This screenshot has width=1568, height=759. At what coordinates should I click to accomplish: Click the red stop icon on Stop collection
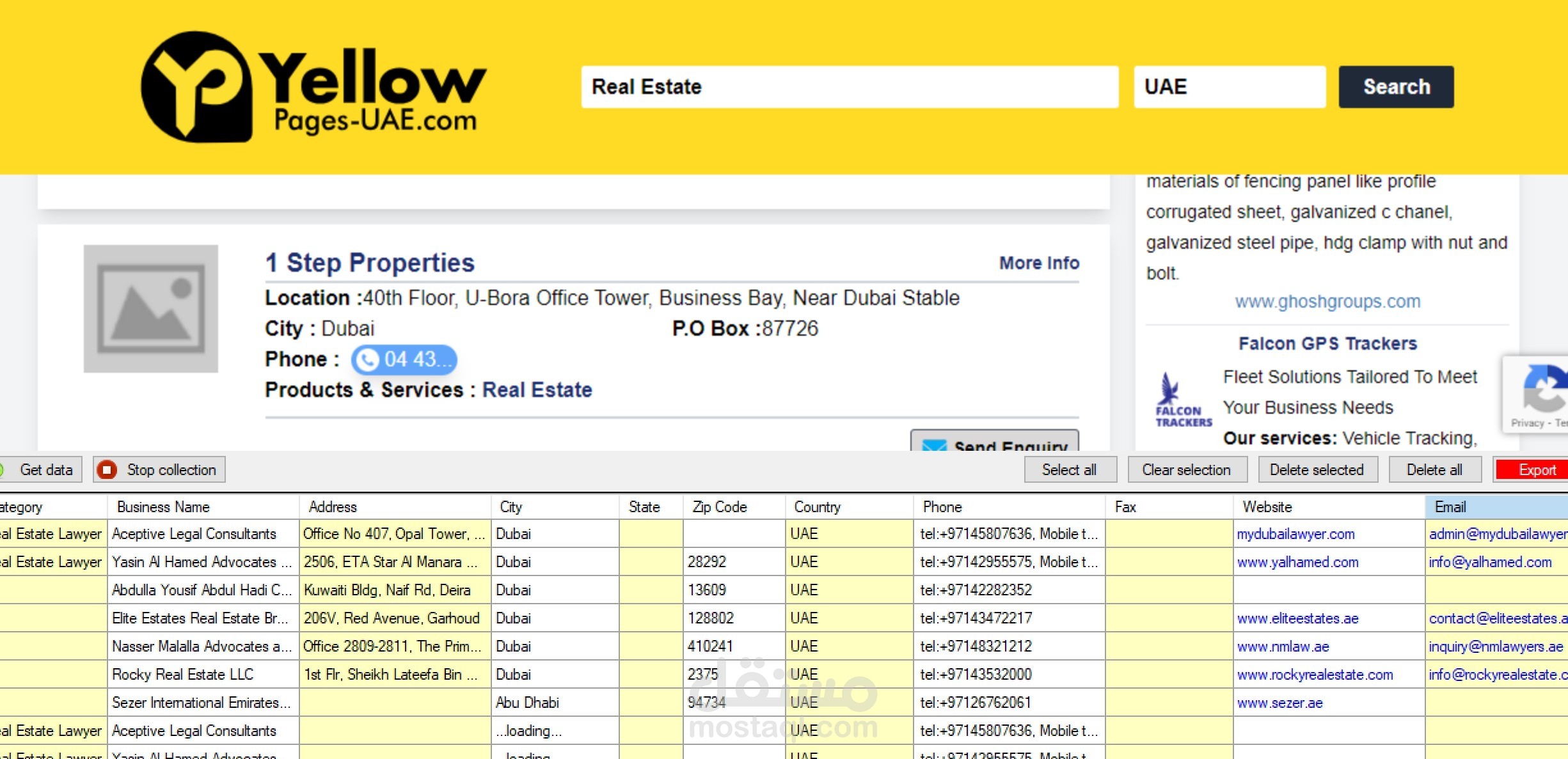click(107, 470)
